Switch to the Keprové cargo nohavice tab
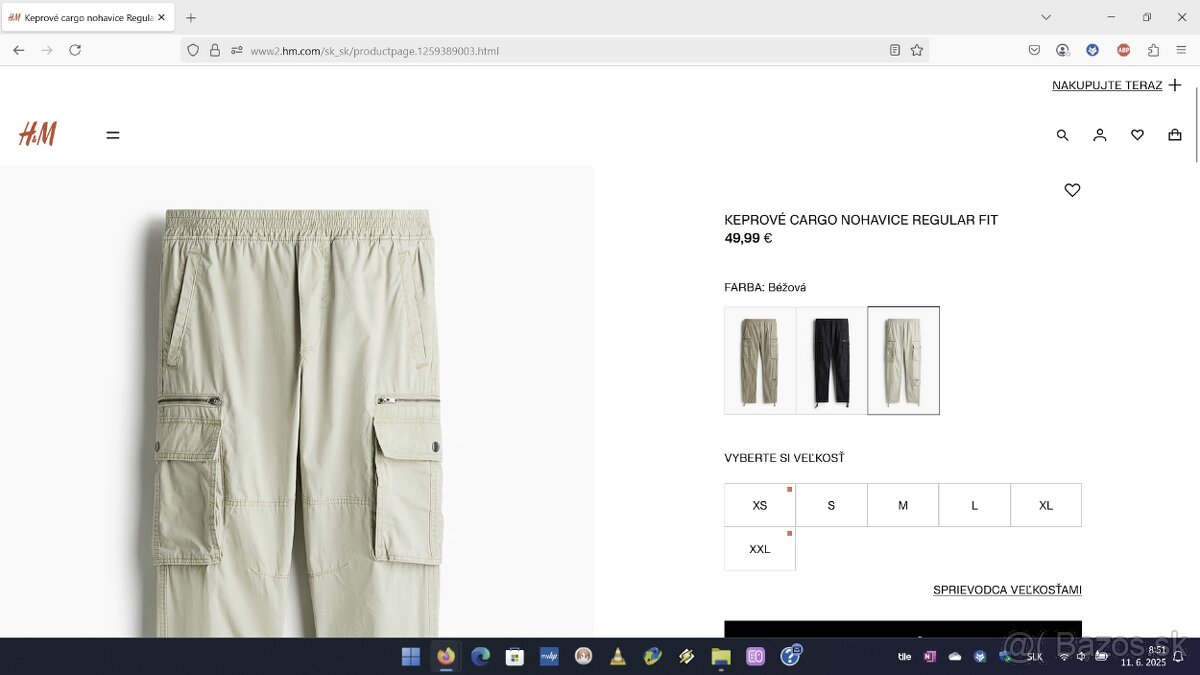Screen dimensions: 1200x675 pyautogui.click(x=80, y=17)
